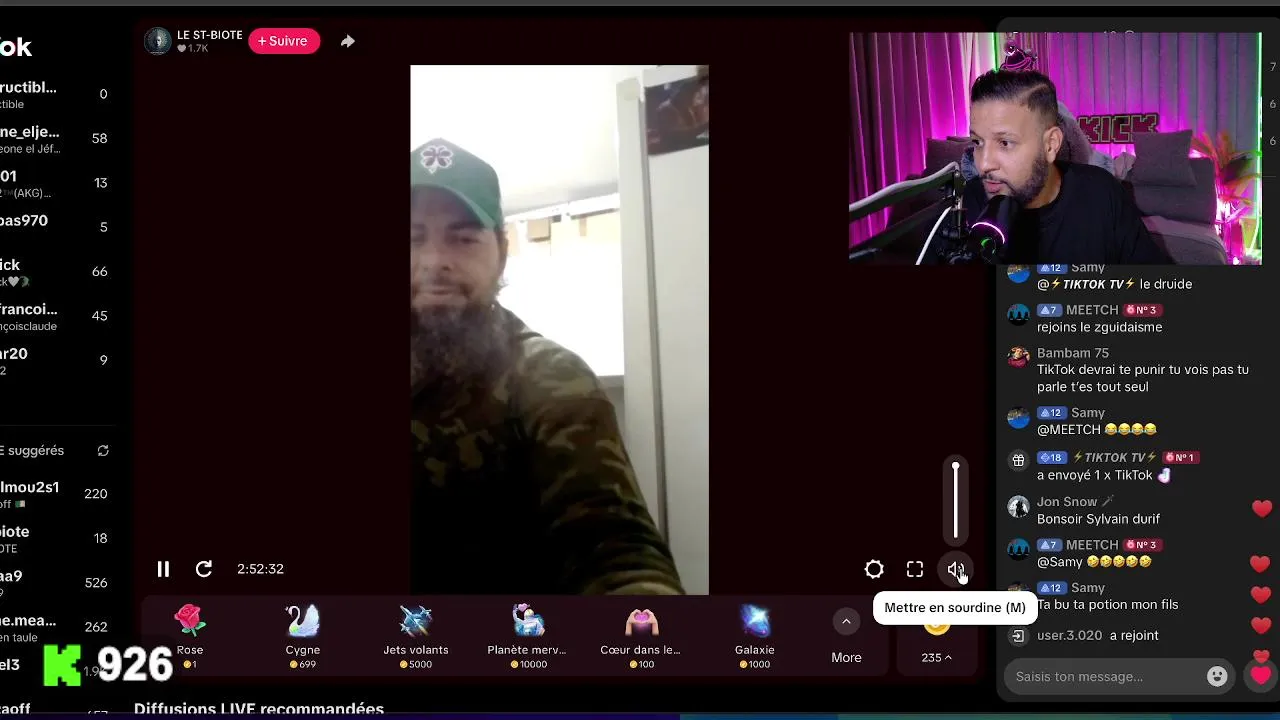Send a like with the chat heart icon
Image resolution: width=1280 pixels, height=720 pixels.
point(1260,677)
